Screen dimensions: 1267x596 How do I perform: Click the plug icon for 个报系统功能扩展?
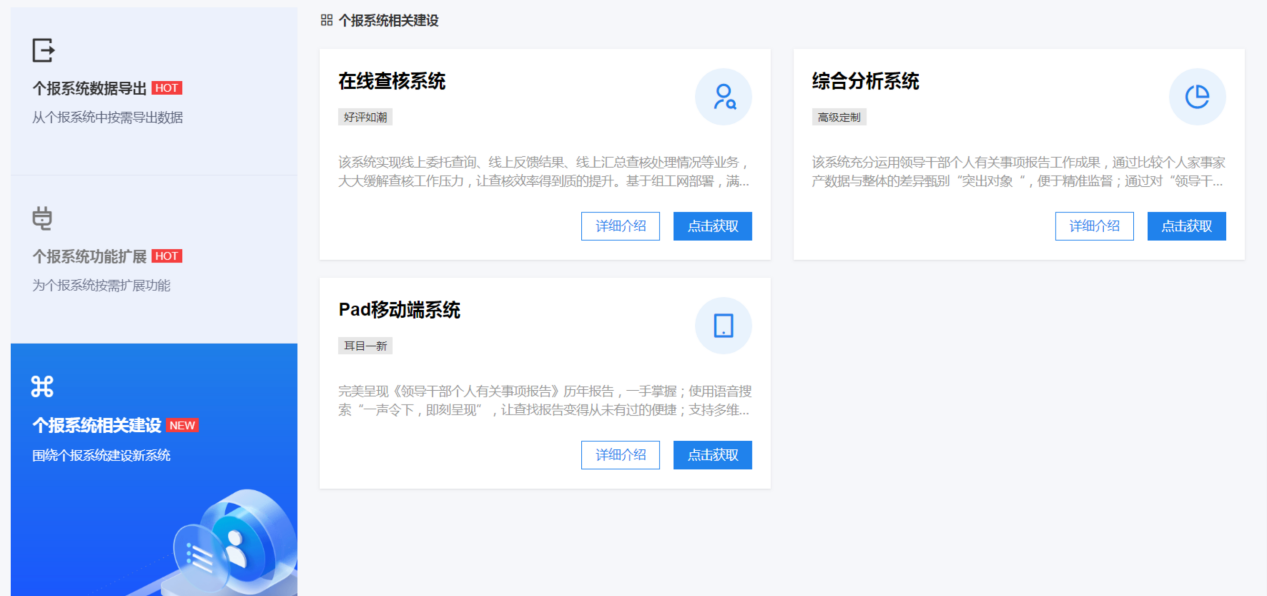[x=42, y=218]
